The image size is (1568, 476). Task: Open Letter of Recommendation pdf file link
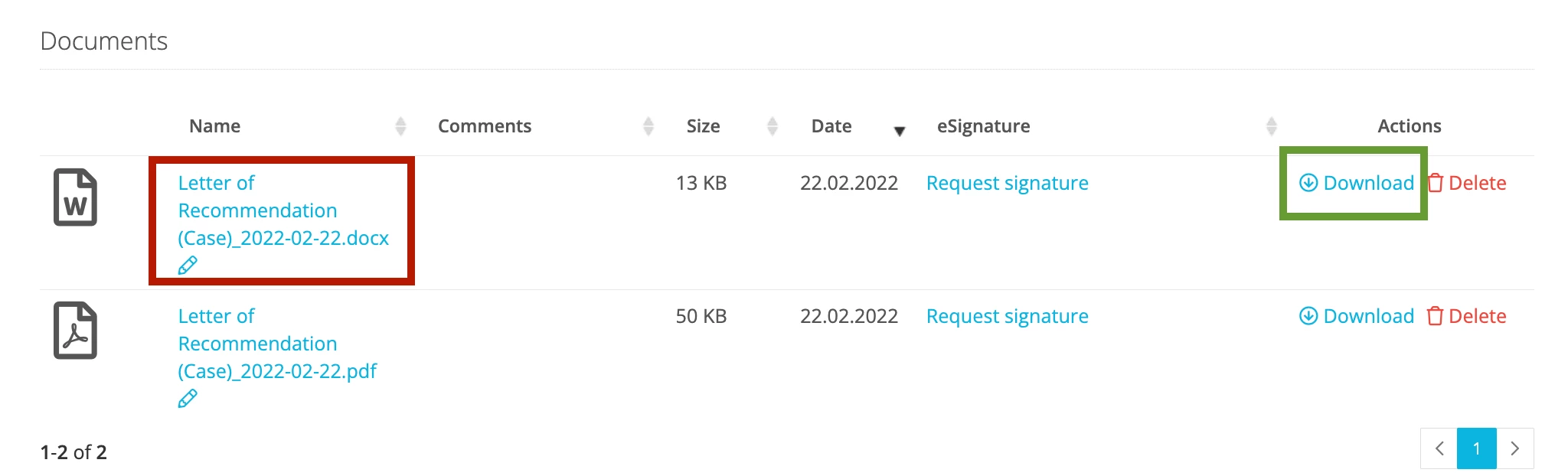tap(277, 344)
